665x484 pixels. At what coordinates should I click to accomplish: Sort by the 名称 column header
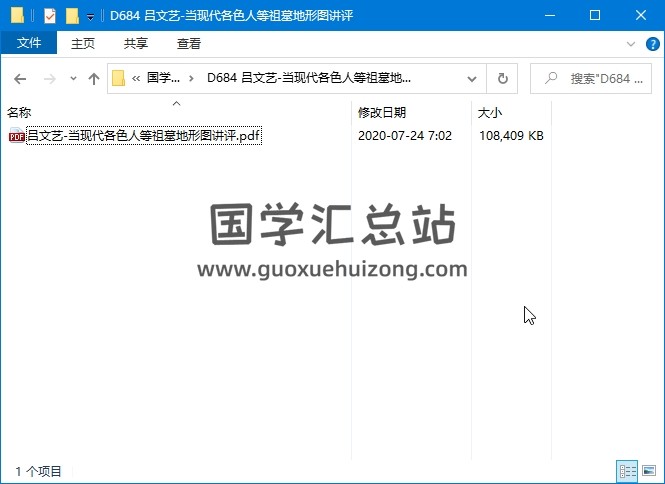(19, 112)
